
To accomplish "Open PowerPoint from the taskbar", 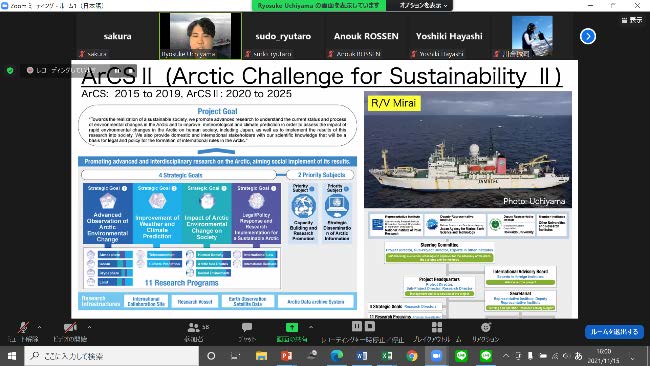I will point(286,356).
